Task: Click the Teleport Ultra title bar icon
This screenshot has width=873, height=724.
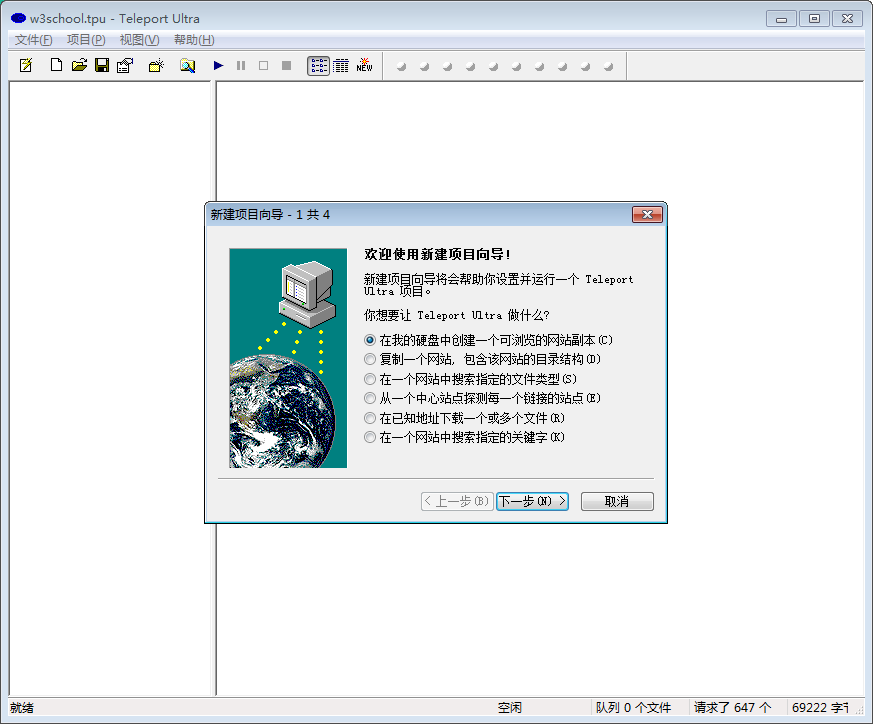Action: point(18,18)
